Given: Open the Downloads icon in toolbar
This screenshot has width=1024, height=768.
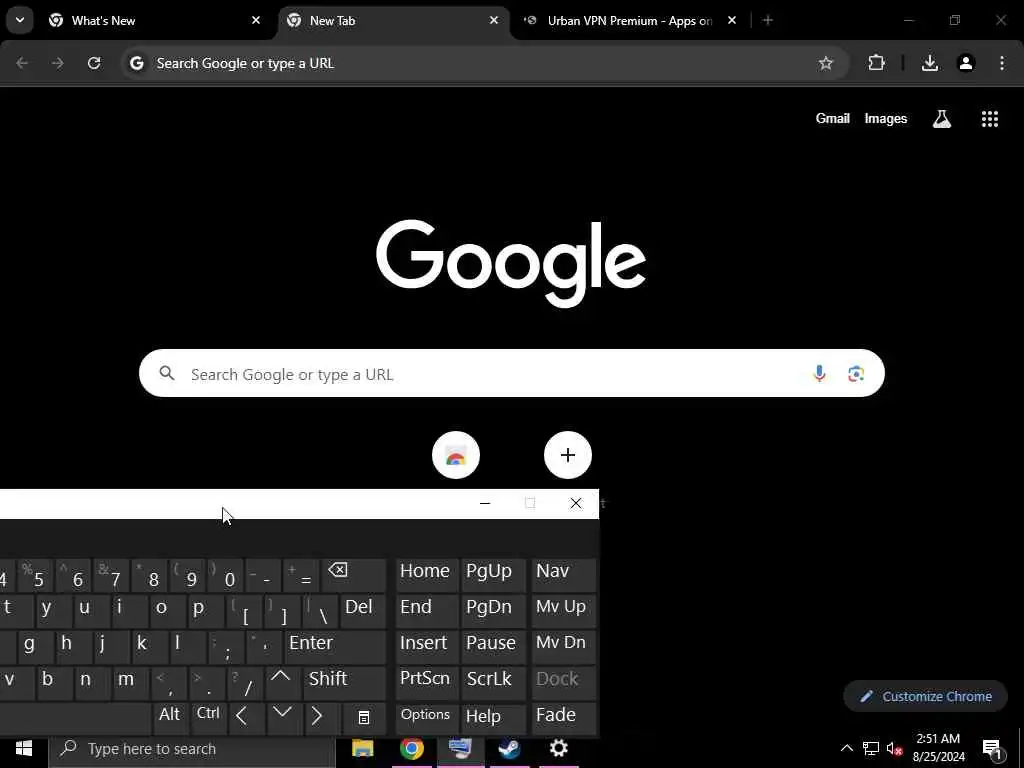Looking at the screenshot, I should point(930,63).
